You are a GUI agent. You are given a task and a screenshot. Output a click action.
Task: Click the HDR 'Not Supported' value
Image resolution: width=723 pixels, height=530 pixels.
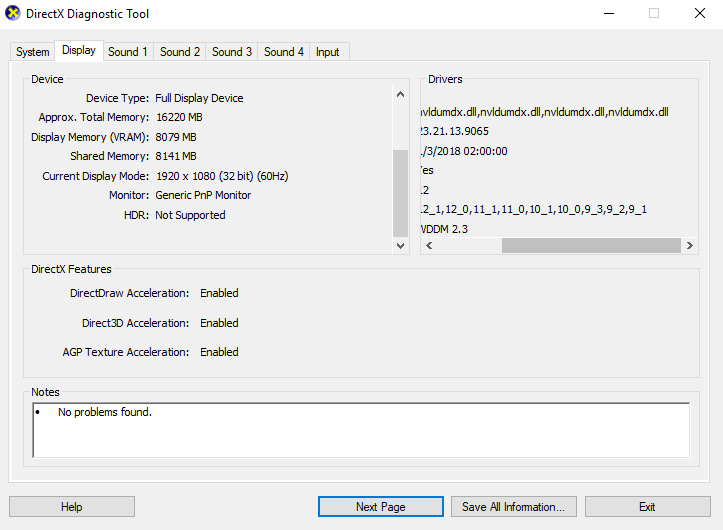190,215
